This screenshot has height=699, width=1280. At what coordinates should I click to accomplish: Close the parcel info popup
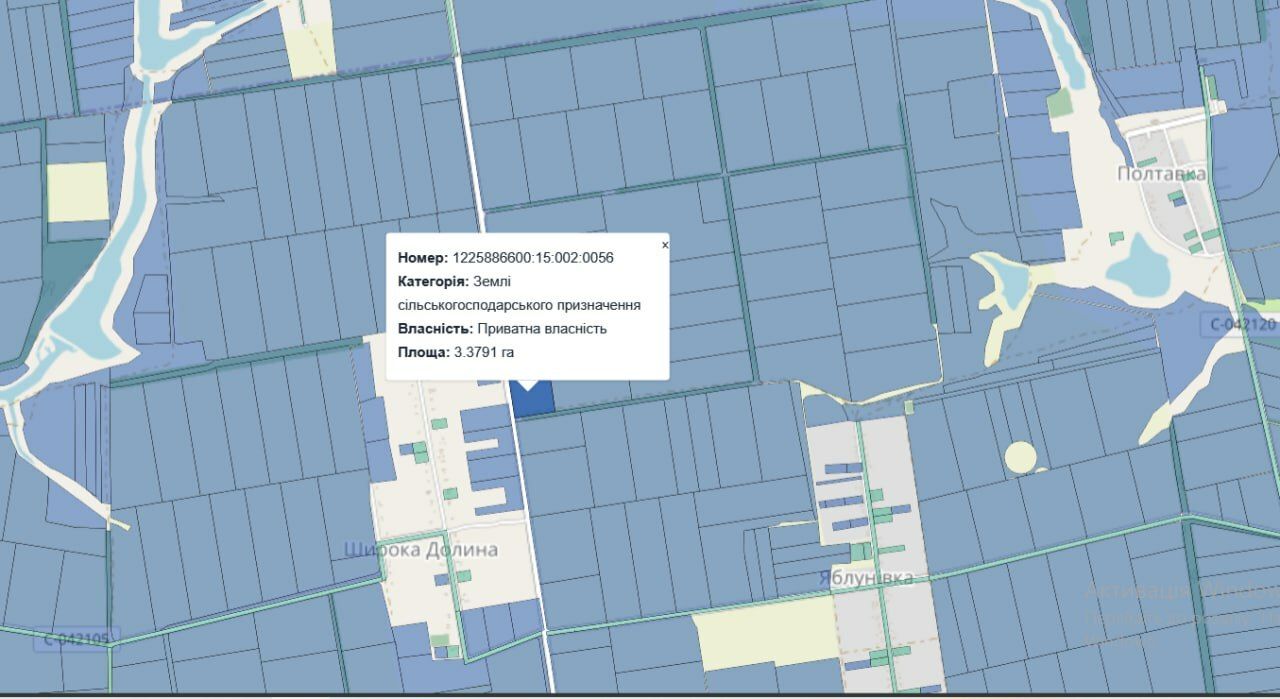click(x=665, y=244)
